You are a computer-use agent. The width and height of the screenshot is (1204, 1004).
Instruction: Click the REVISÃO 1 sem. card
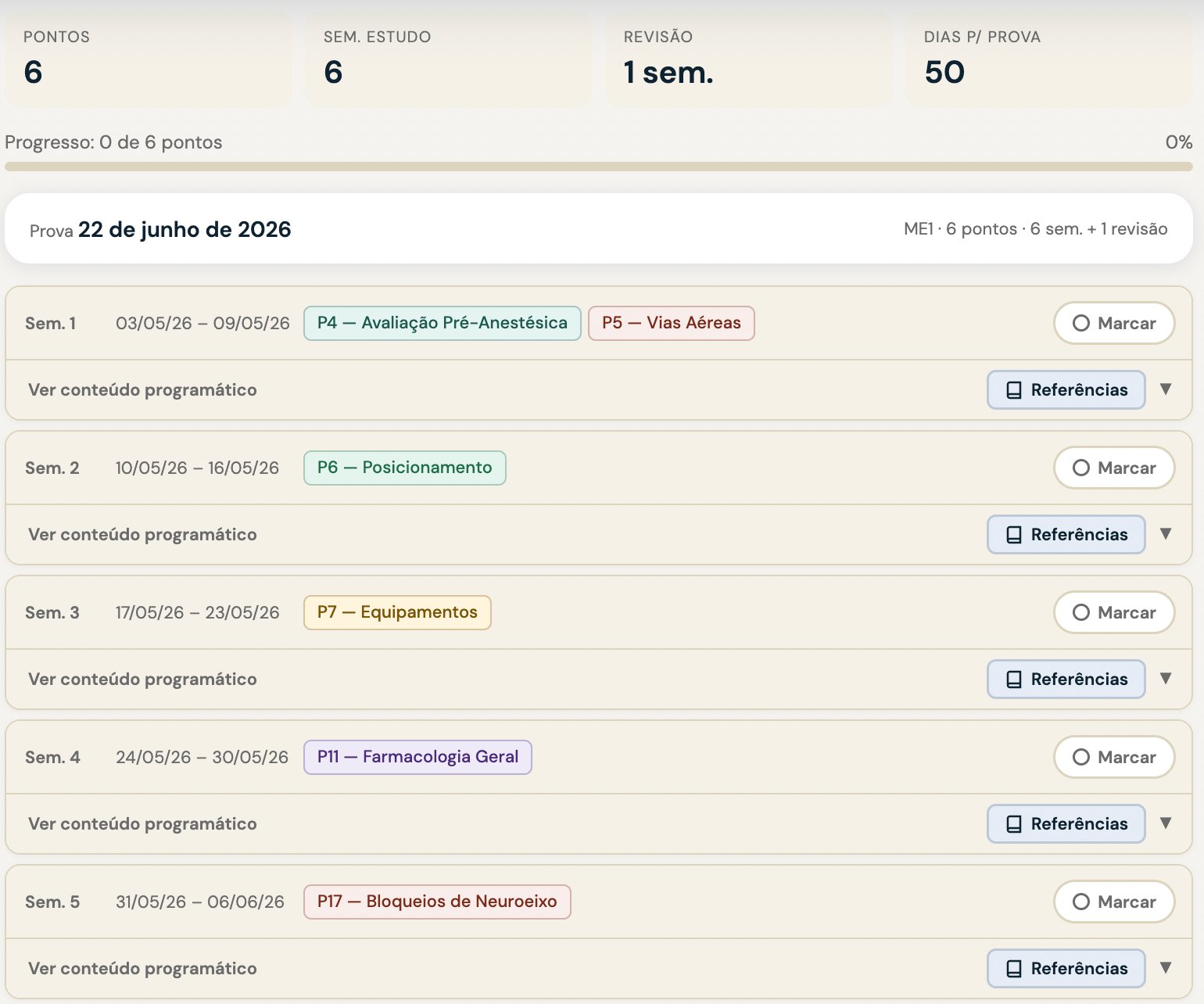pyautogui.click(x=749, y=60)
